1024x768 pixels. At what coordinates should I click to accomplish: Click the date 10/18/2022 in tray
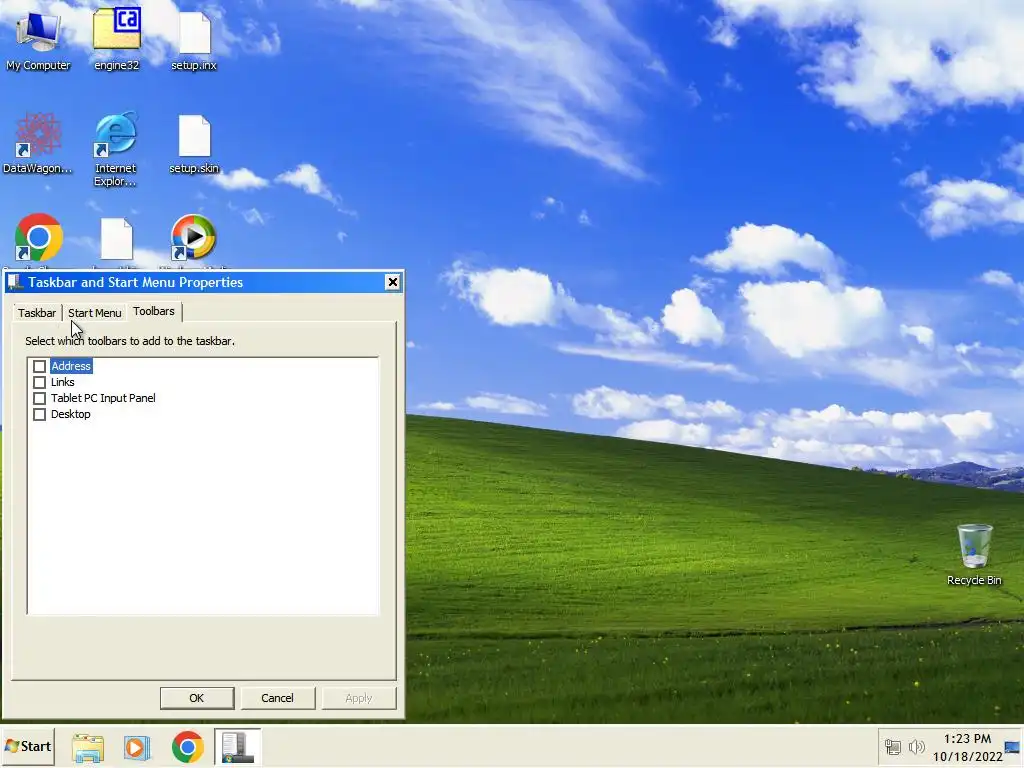[967, 756]
